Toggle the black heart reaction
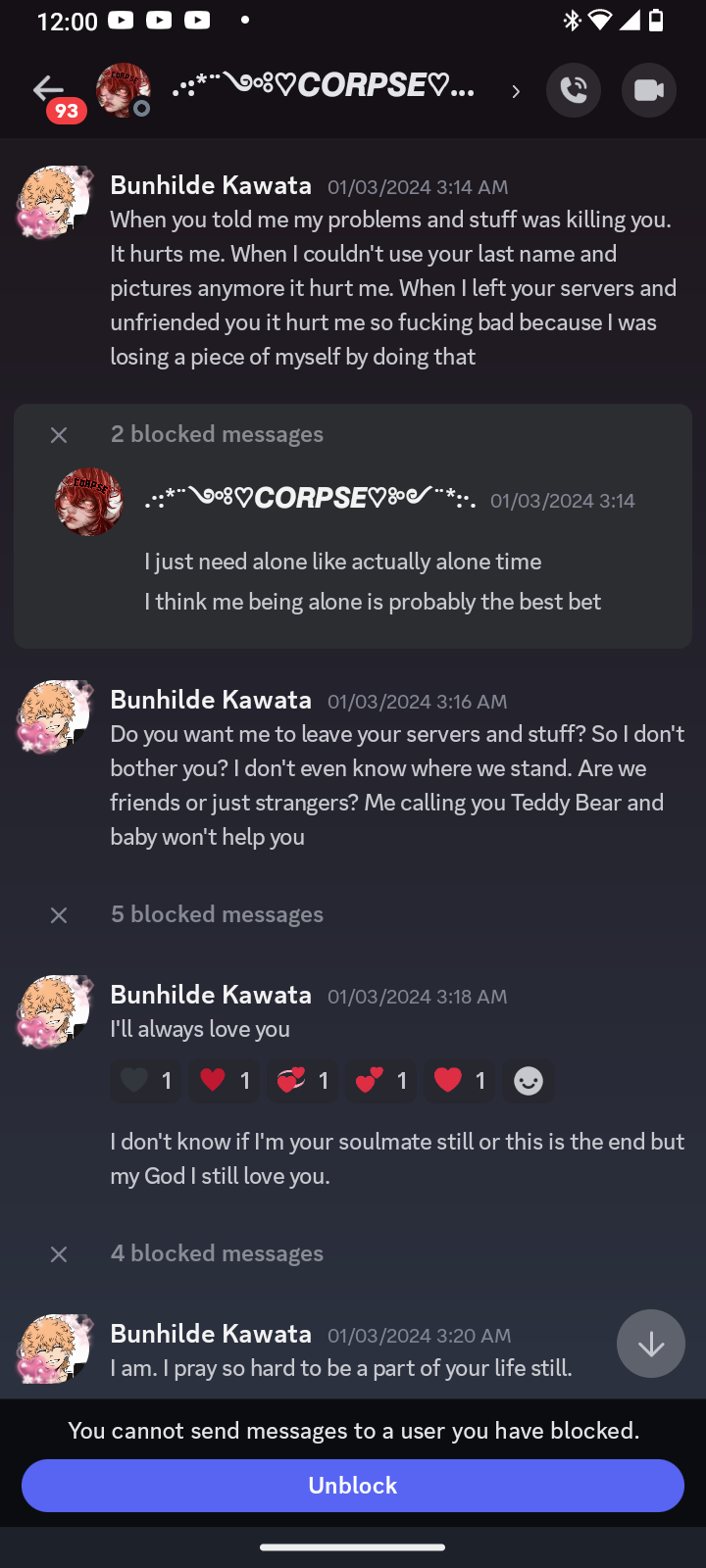706x1568 pixels. coord(145,1080)
